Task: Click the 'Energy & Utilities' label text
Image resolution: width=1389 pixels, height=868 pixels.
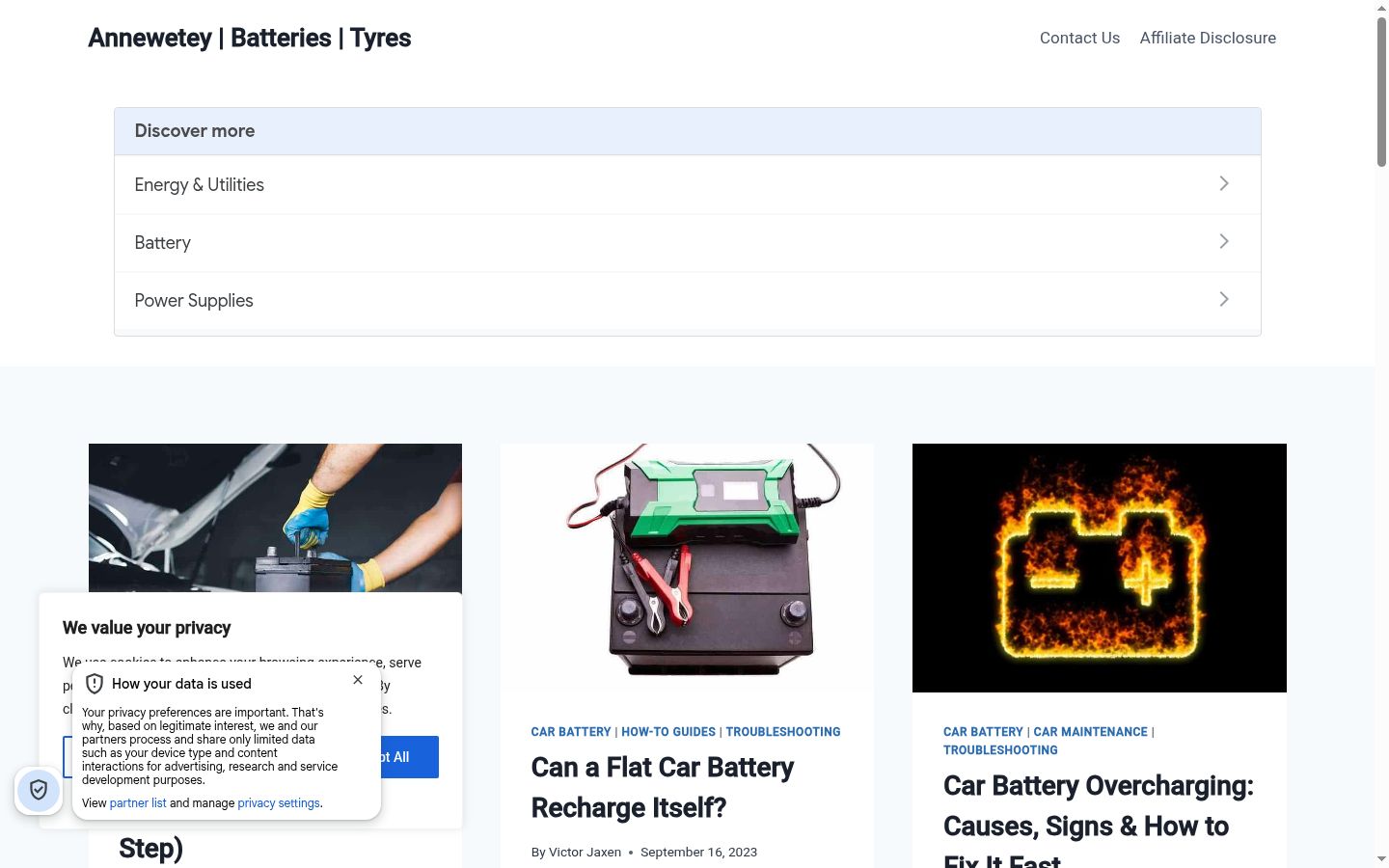Action: click(x=200, y=185)
